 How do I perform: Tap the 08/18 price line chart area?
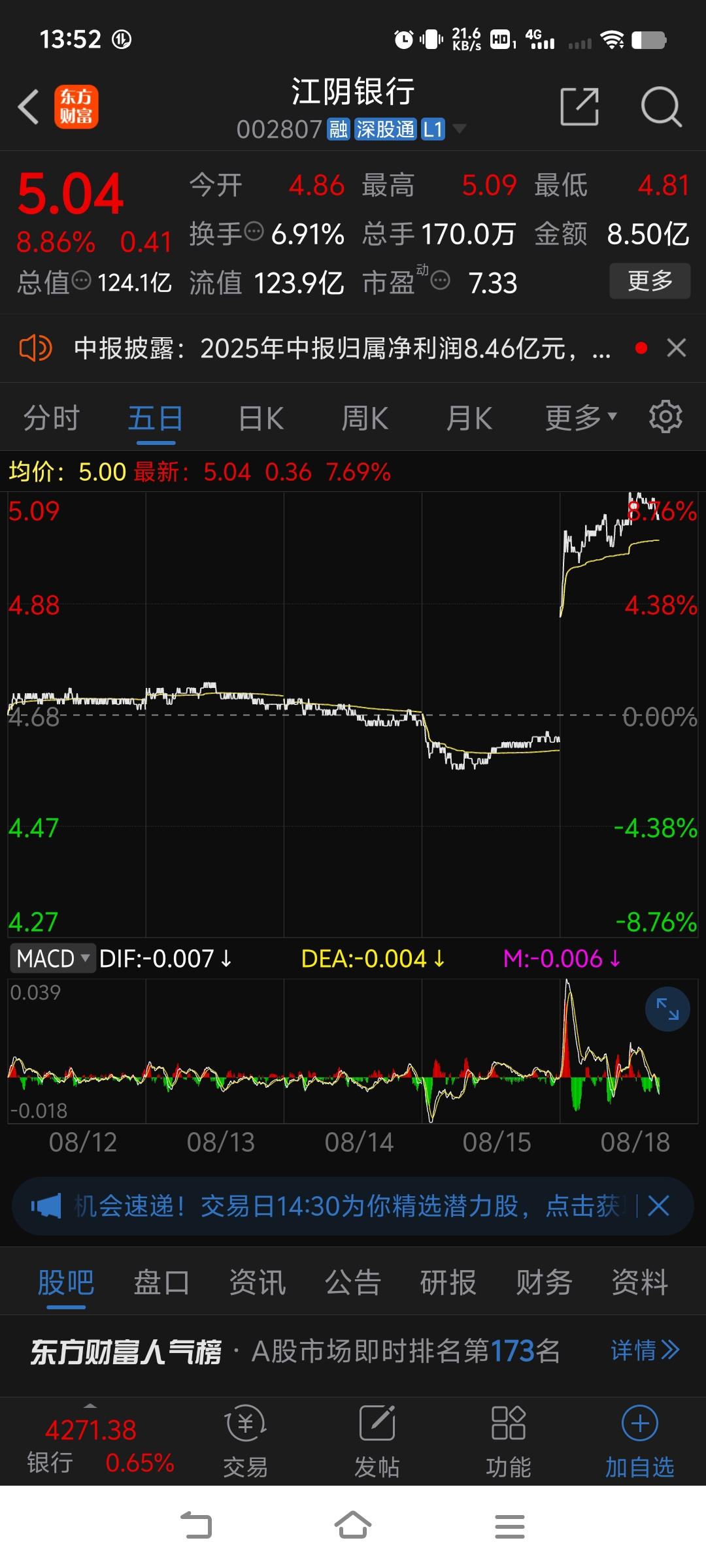point(629,714)
